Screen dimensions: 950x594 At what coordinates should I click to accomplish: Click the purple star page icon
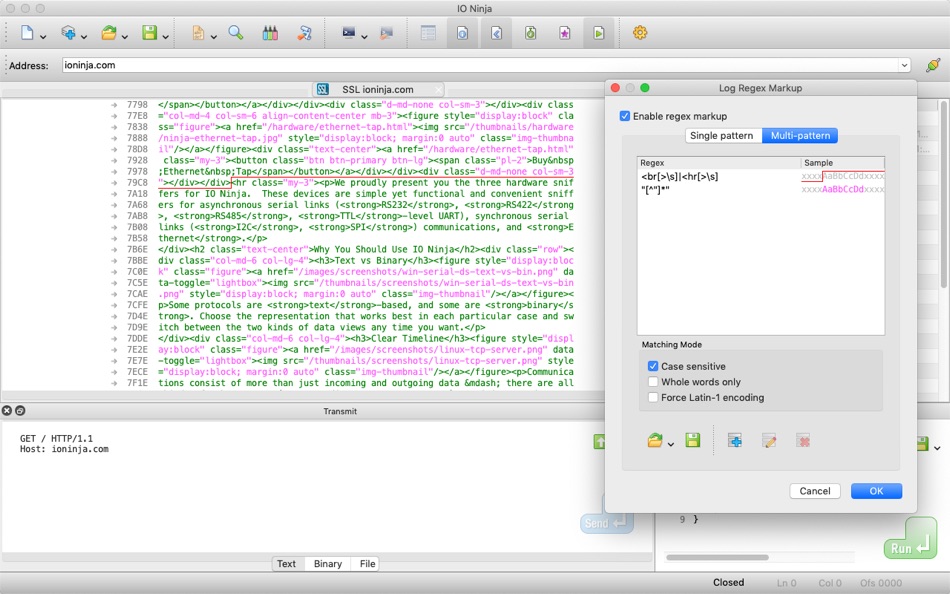pos(565,33)
